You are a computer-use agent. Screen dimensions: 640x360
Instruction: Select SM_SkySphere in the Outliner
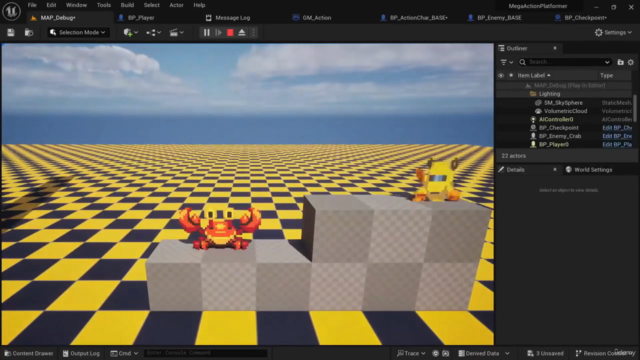[564, 102]
